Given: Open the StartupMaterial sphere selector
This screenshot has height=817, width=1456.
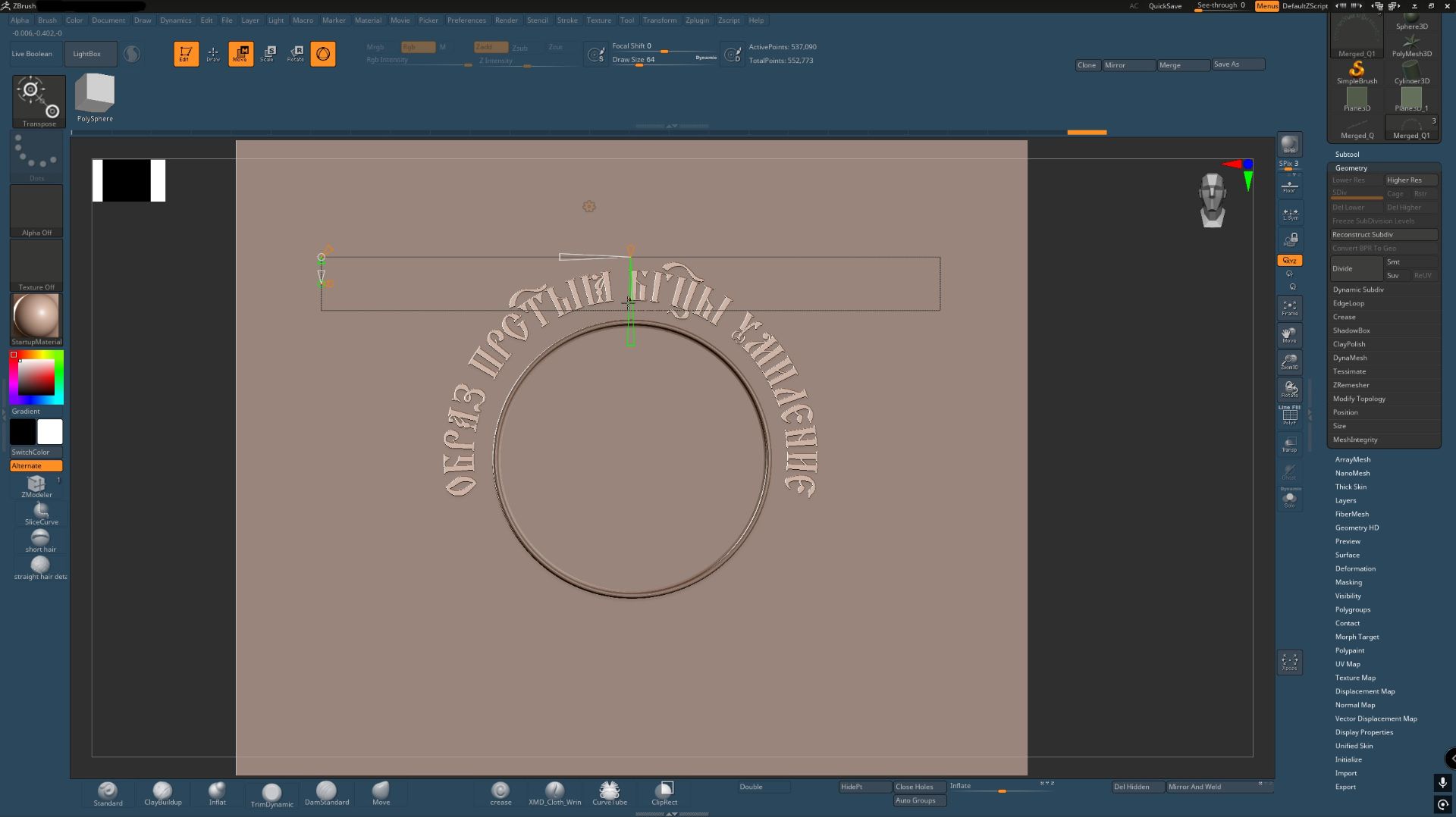Looking at the screenshot, I should tap(36, 319).
